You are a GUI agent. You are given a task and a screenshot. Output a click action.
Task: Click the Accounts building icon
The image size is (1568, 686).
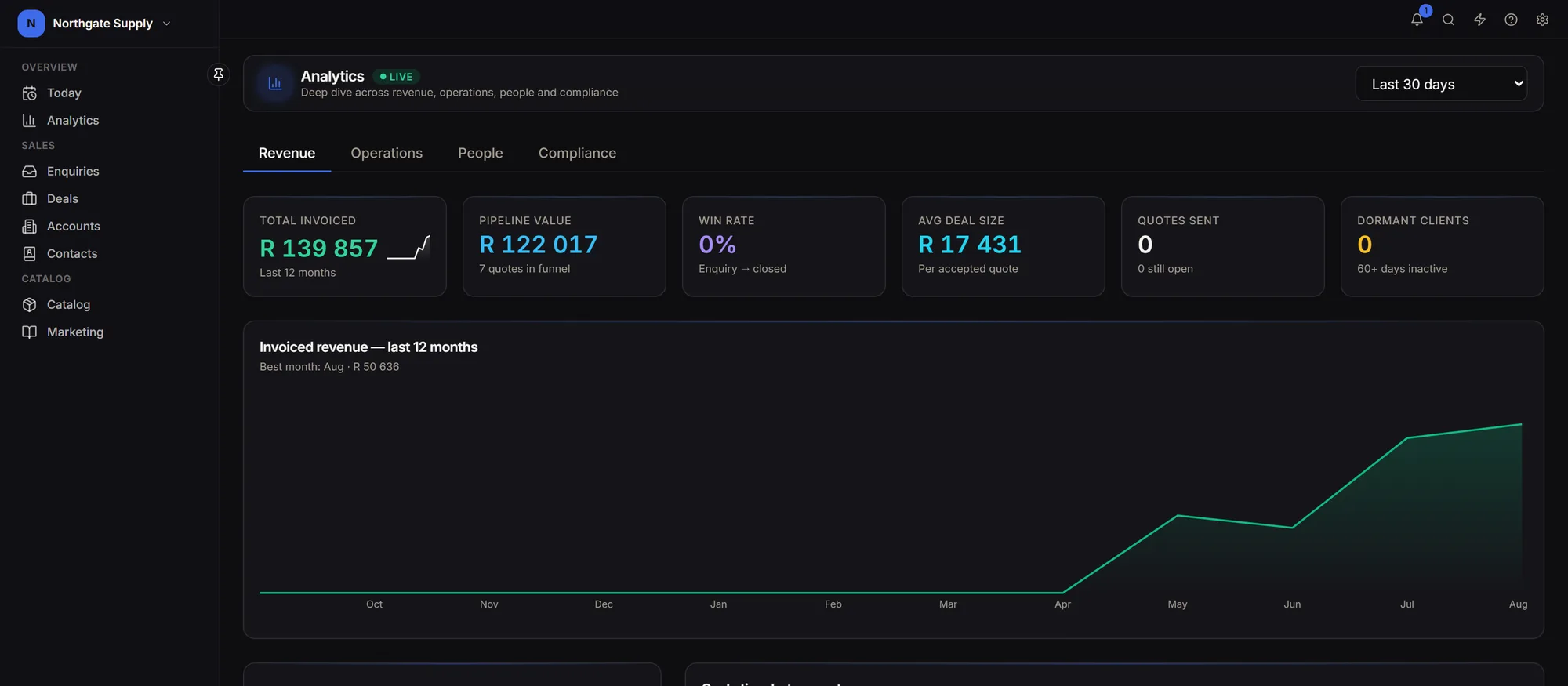pyautogui.click(x=30, y=227)
